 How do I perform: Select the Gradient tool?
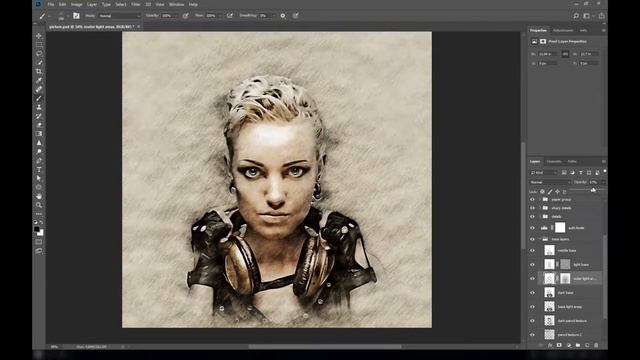point(39,134)
